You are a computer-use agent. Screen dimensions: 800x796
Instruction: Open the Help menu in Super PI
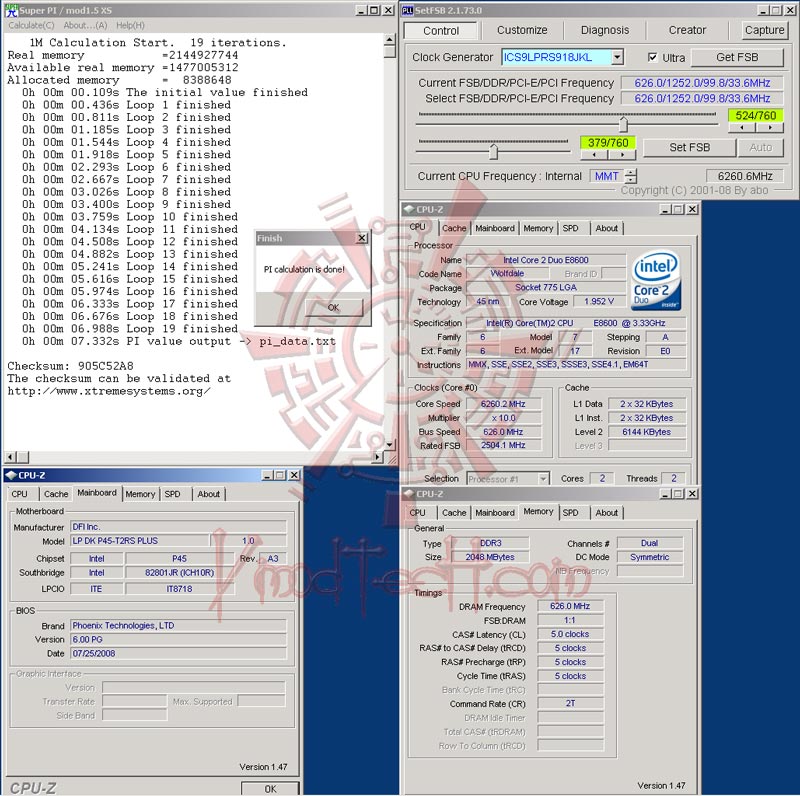pyautogui.click(x=130, y=25)
